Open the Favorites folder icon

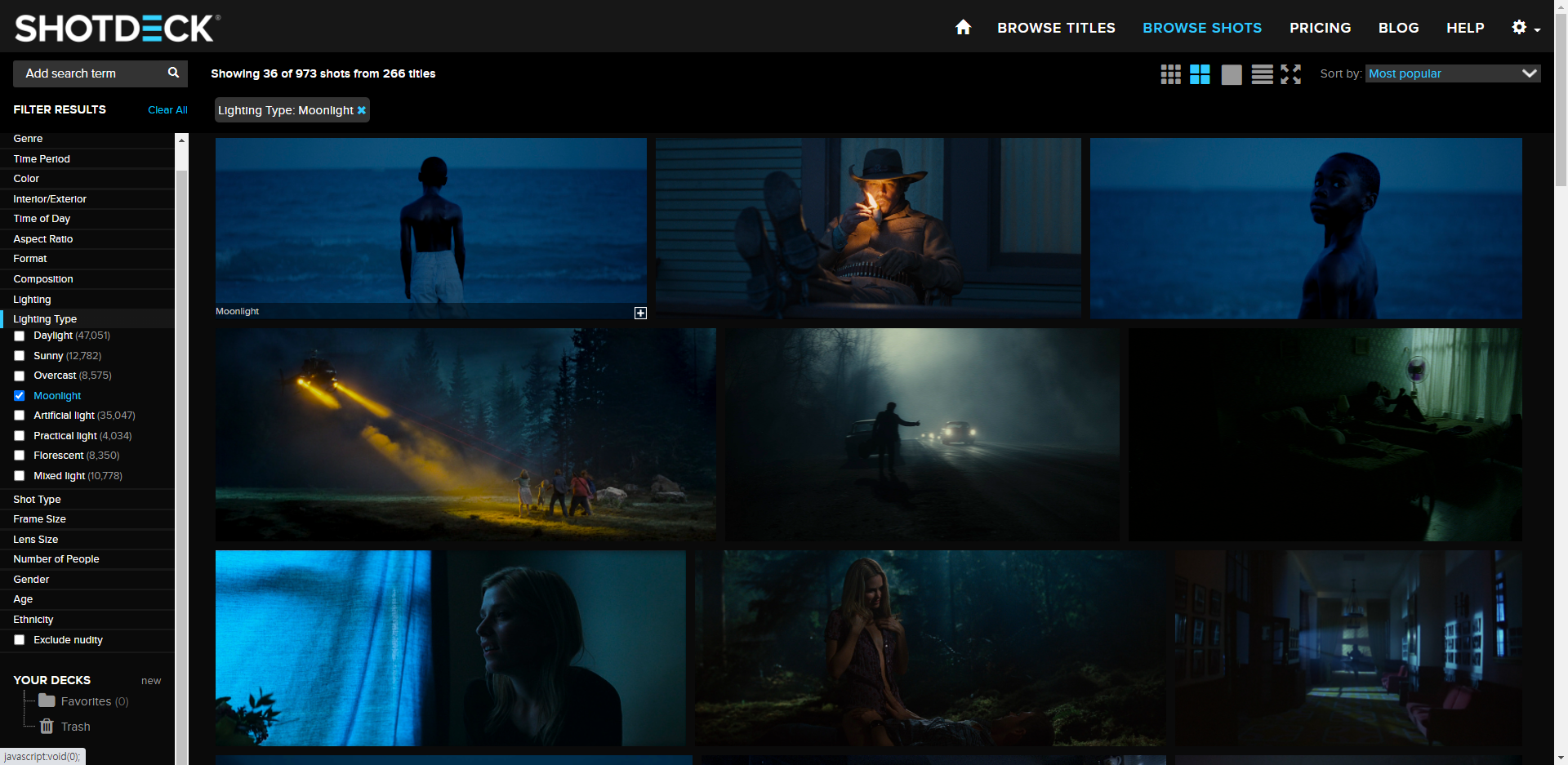[x=47, y=701]
